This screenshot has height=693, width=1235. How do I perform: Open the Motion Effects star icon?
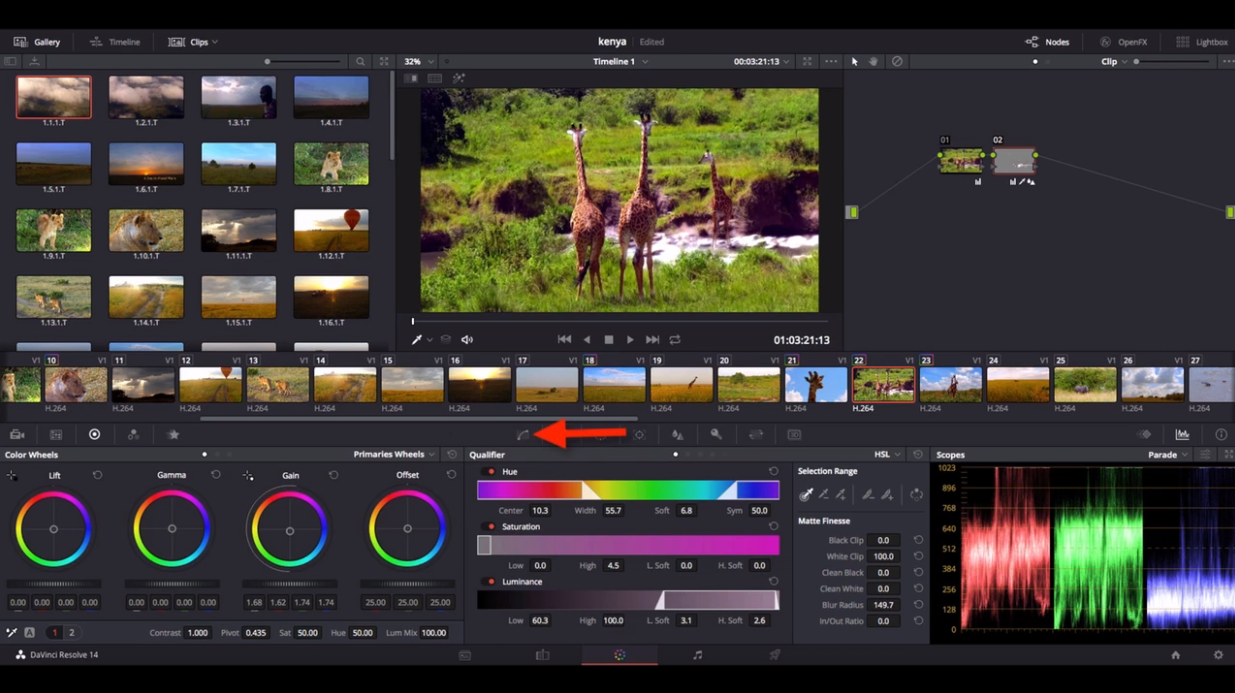click(173, 435)
